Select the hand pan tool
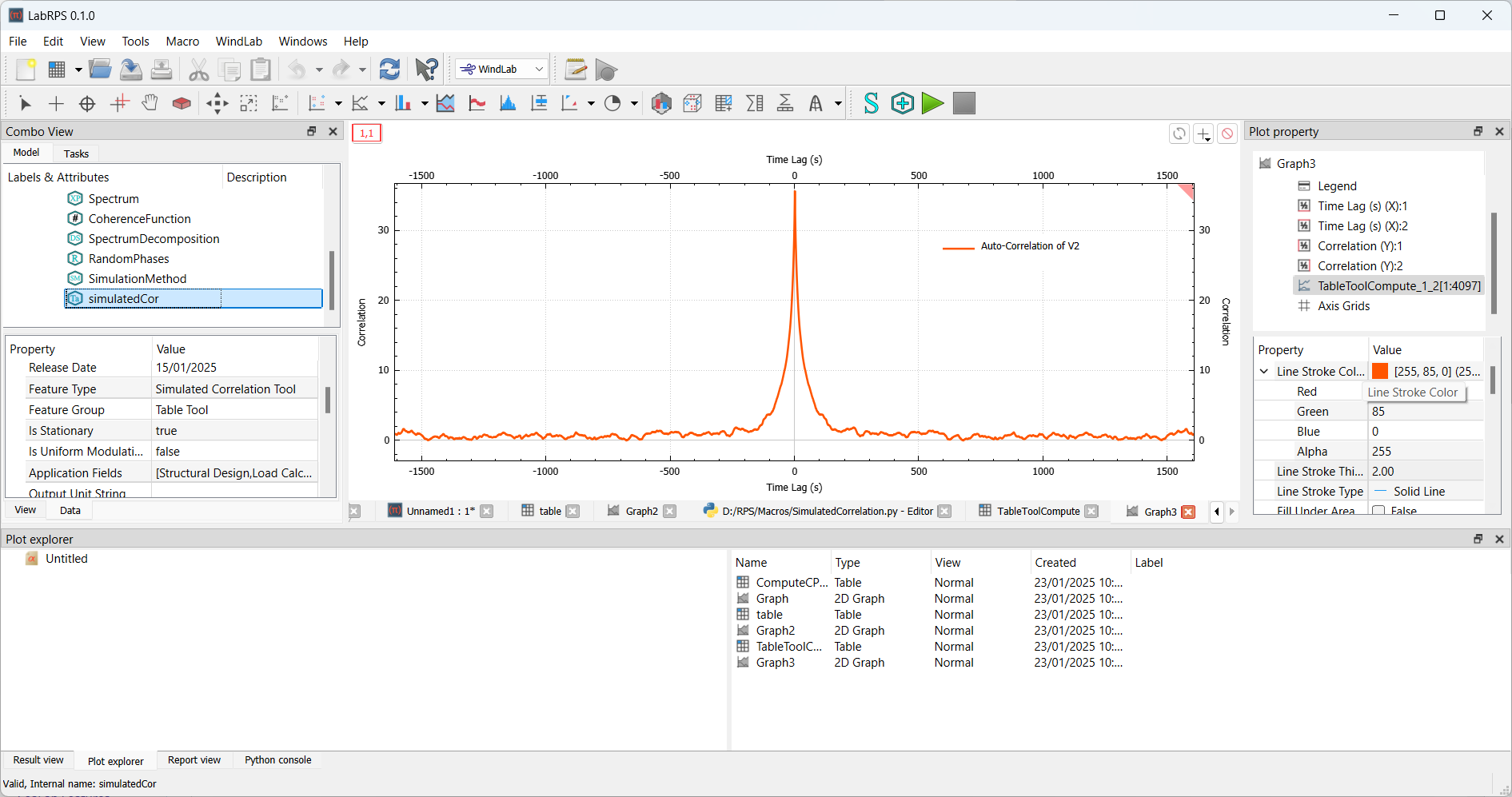This screenshot has width=1512, height=797. [x=150, y=103]
